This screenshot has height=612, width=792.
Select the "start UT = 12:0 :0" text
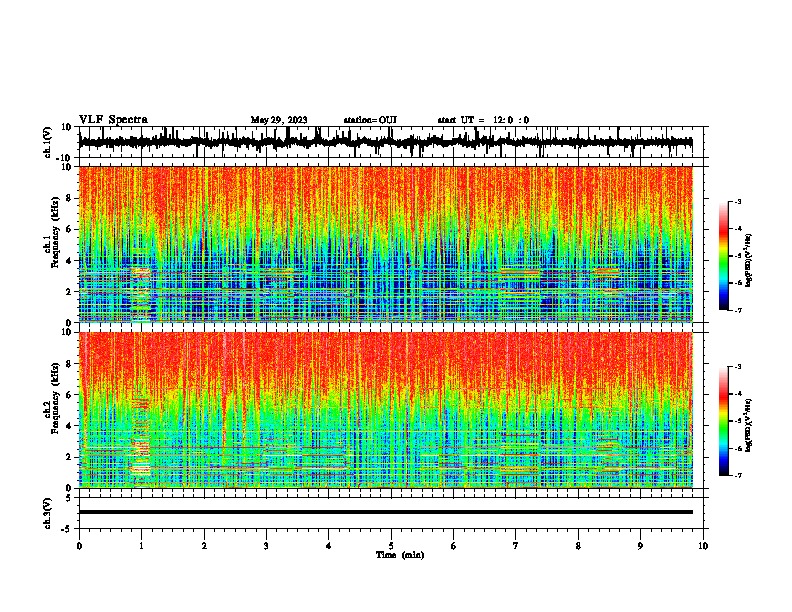[x=483, y=120]
